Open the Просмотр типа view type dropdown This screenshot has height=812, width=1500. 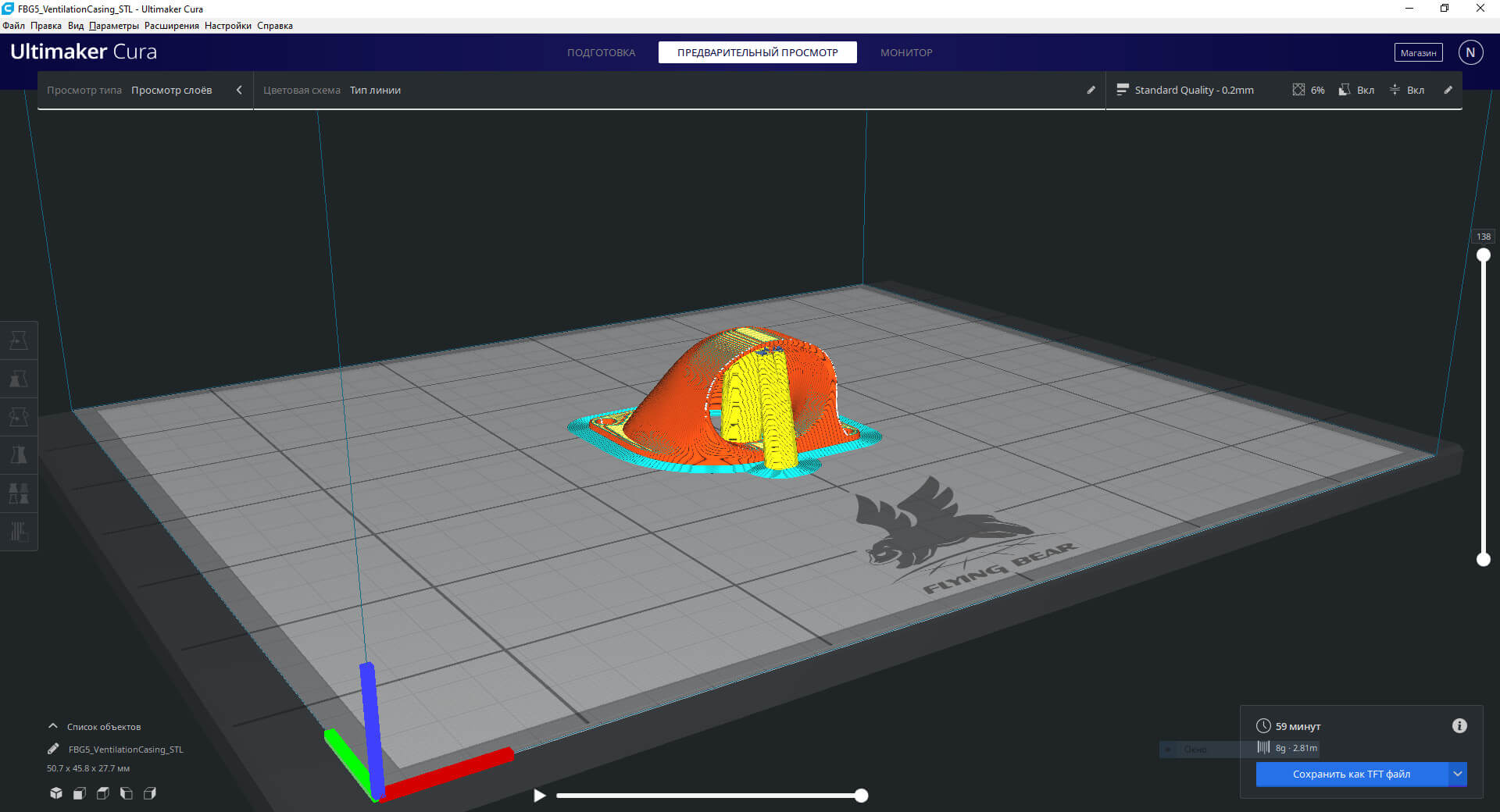(145, 90)
